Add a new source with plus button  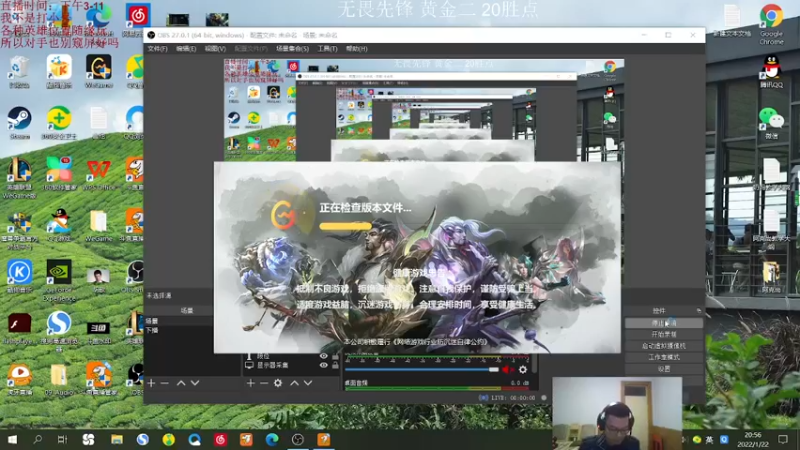click(251, 383)
